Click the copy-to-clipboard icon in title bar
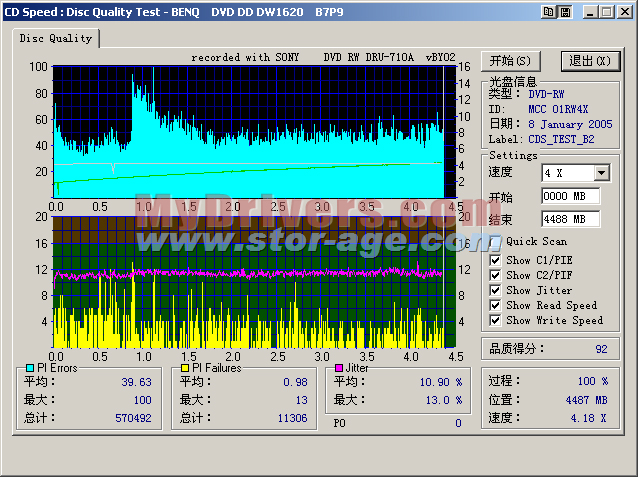 tap(547, 11)
